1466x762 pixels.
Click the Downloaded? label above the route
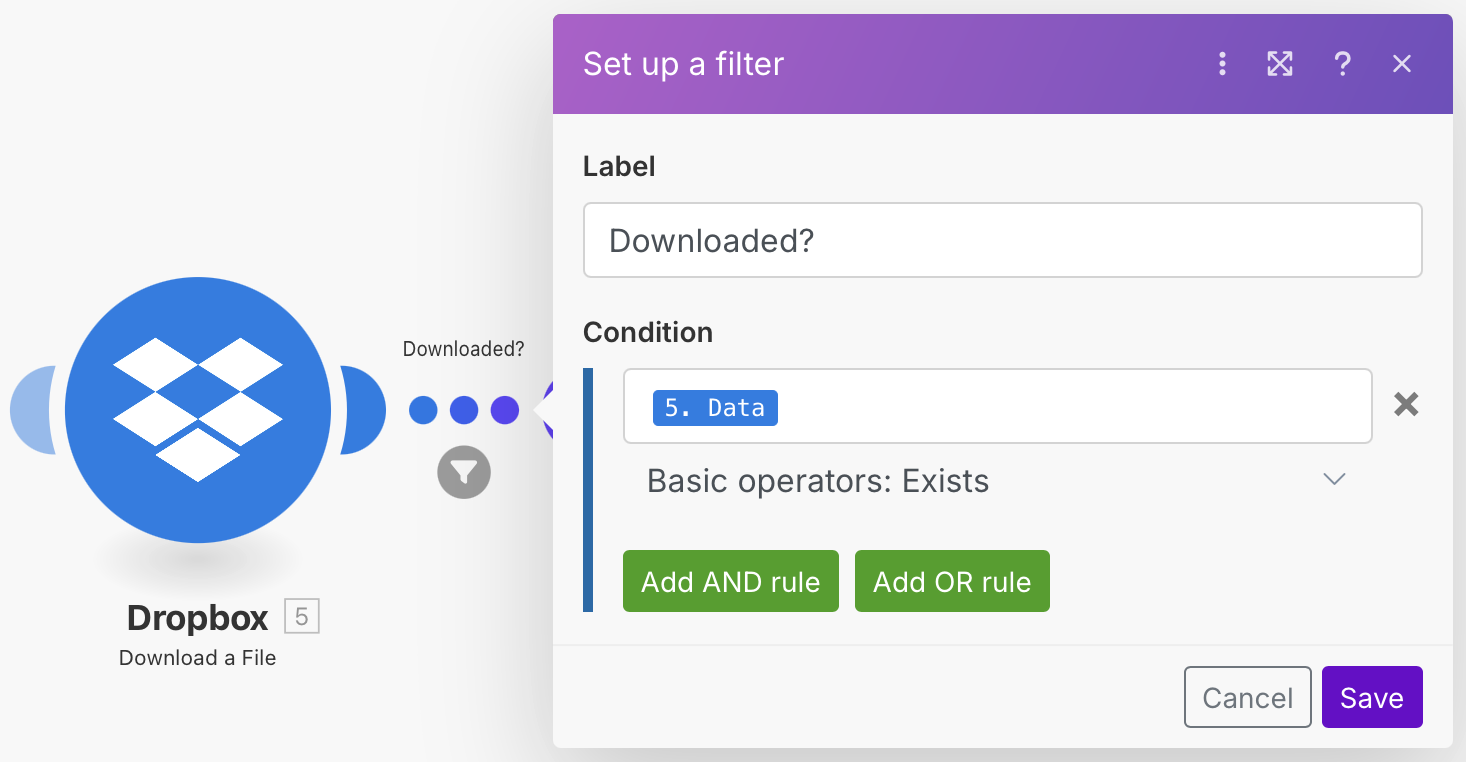pos(463,349)
